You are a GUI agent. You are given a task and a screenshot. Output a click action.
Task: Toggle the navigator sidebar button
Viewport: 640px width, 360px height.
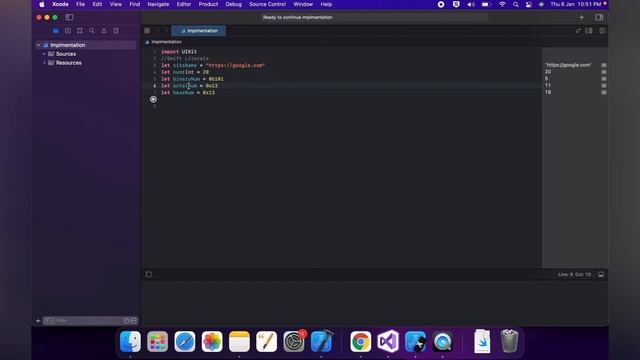point(69,17)
